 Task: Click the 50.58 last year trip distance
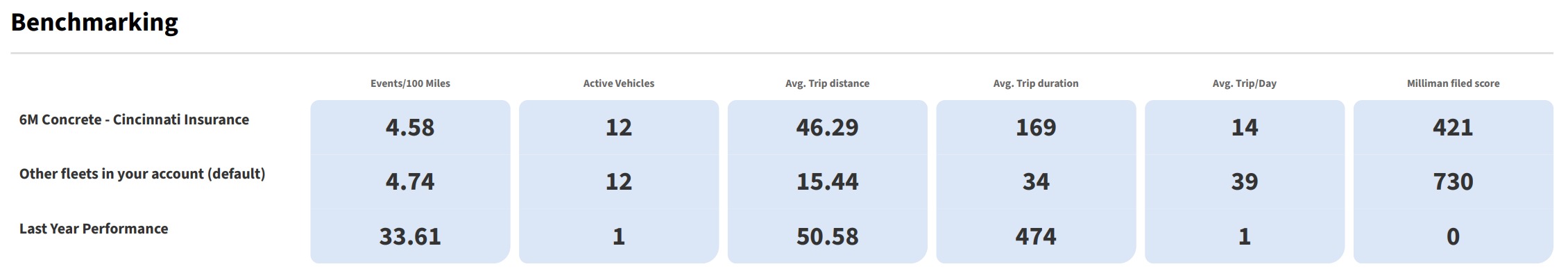pyautogui.click(x=827, y=236)
